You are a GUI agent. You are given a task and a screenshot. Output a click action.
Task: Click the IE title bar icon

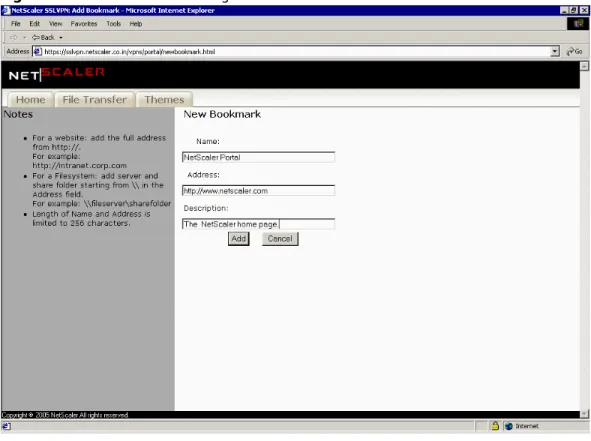click(x=6, y=10)
